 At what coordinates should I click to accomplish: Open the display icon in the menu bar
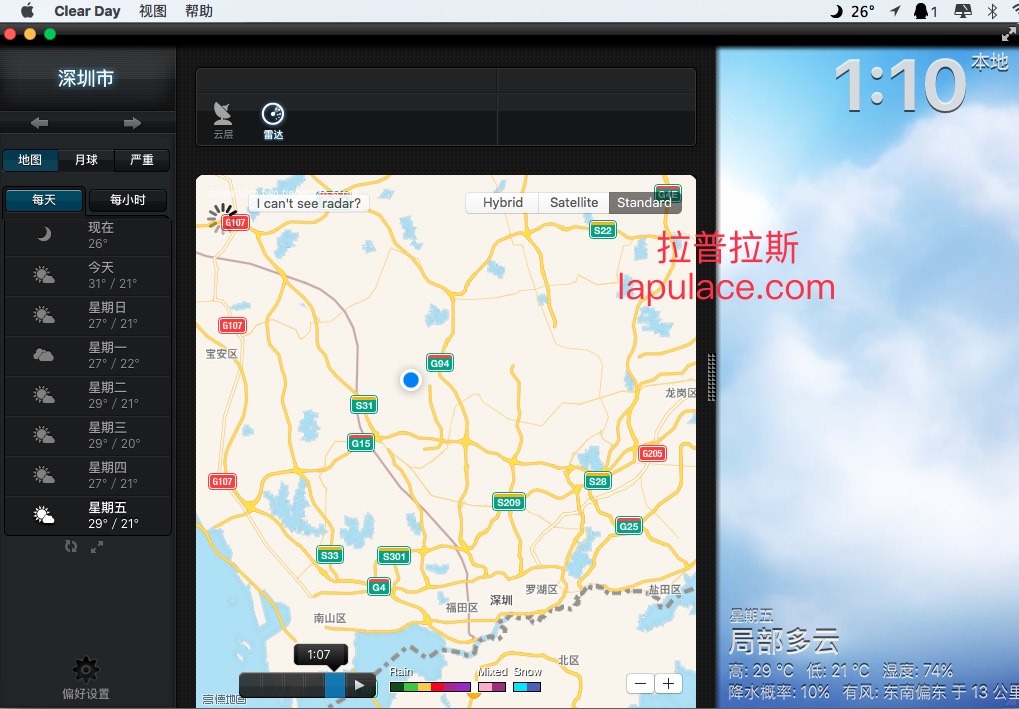(962, 11)
